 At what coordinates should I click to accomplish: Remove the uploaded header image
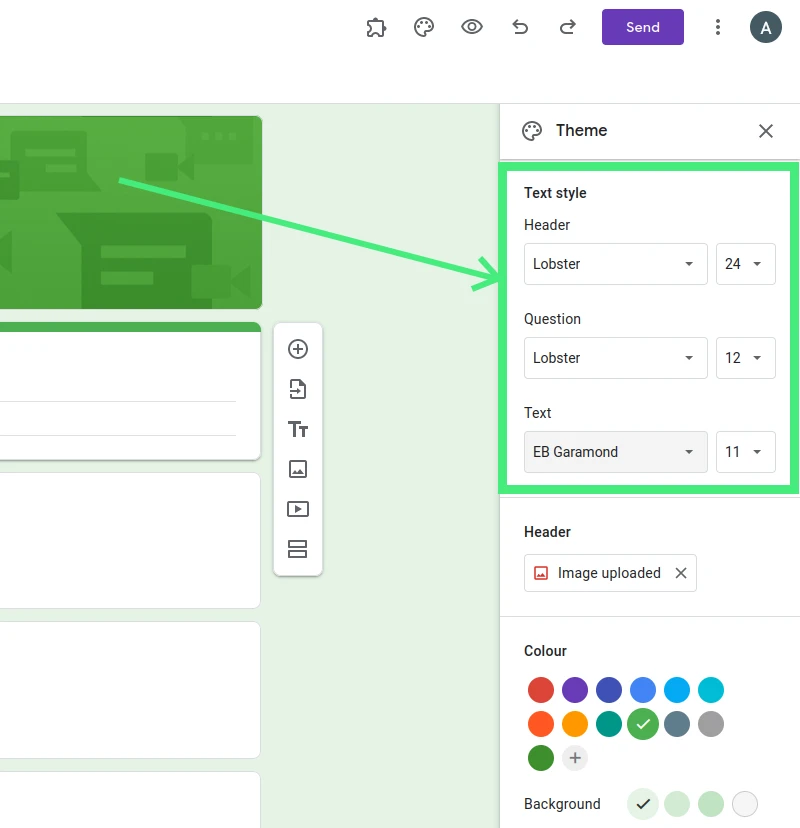[x=681, y=573]
